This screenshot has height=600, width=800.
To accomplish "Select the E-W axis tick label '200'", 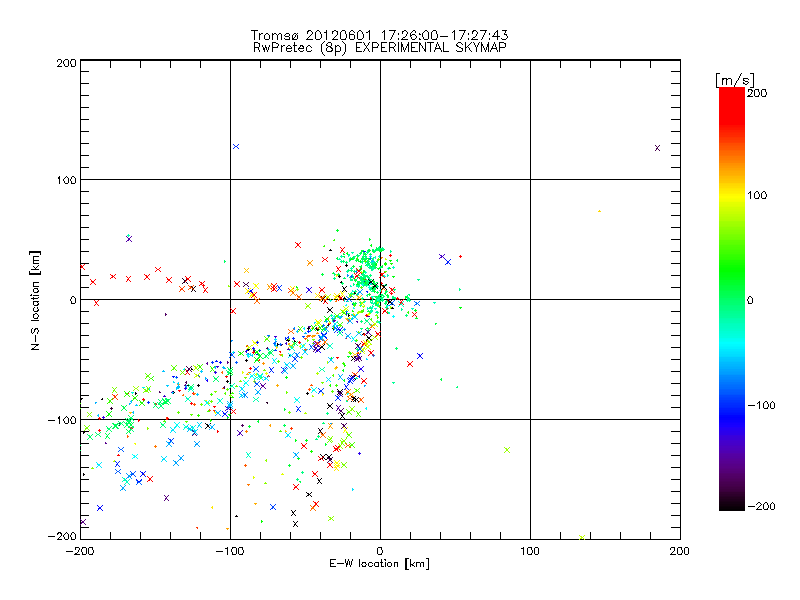I will tap(680, 552).
